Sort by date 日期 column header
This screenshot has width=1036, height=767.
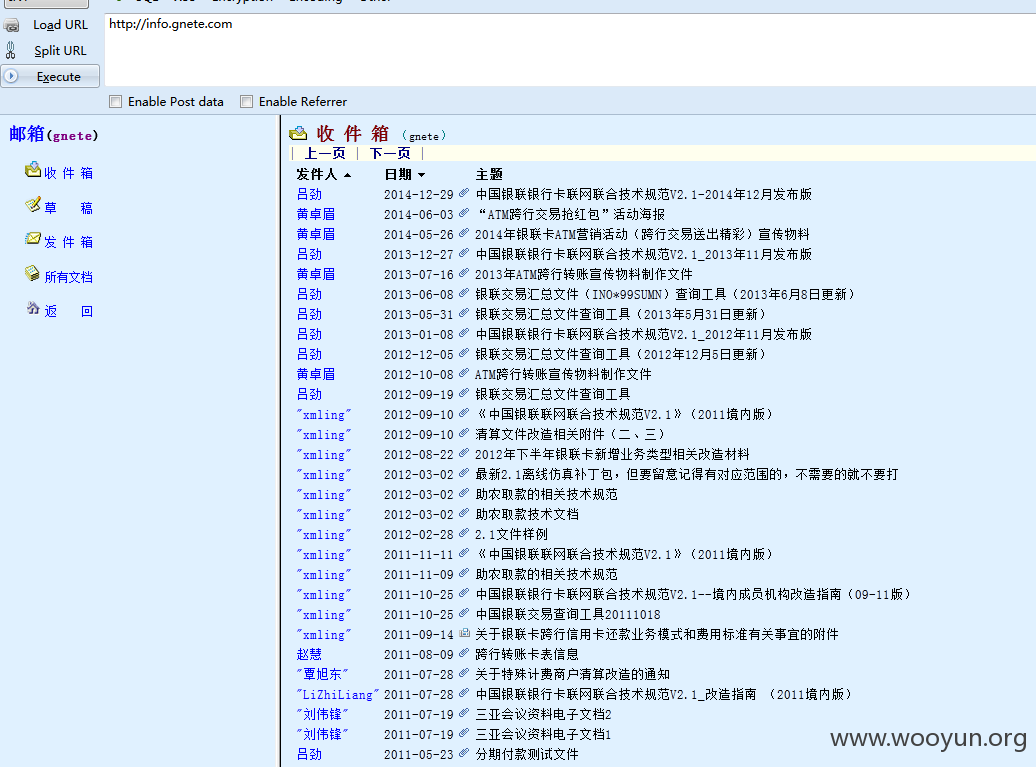click(404, 174)
